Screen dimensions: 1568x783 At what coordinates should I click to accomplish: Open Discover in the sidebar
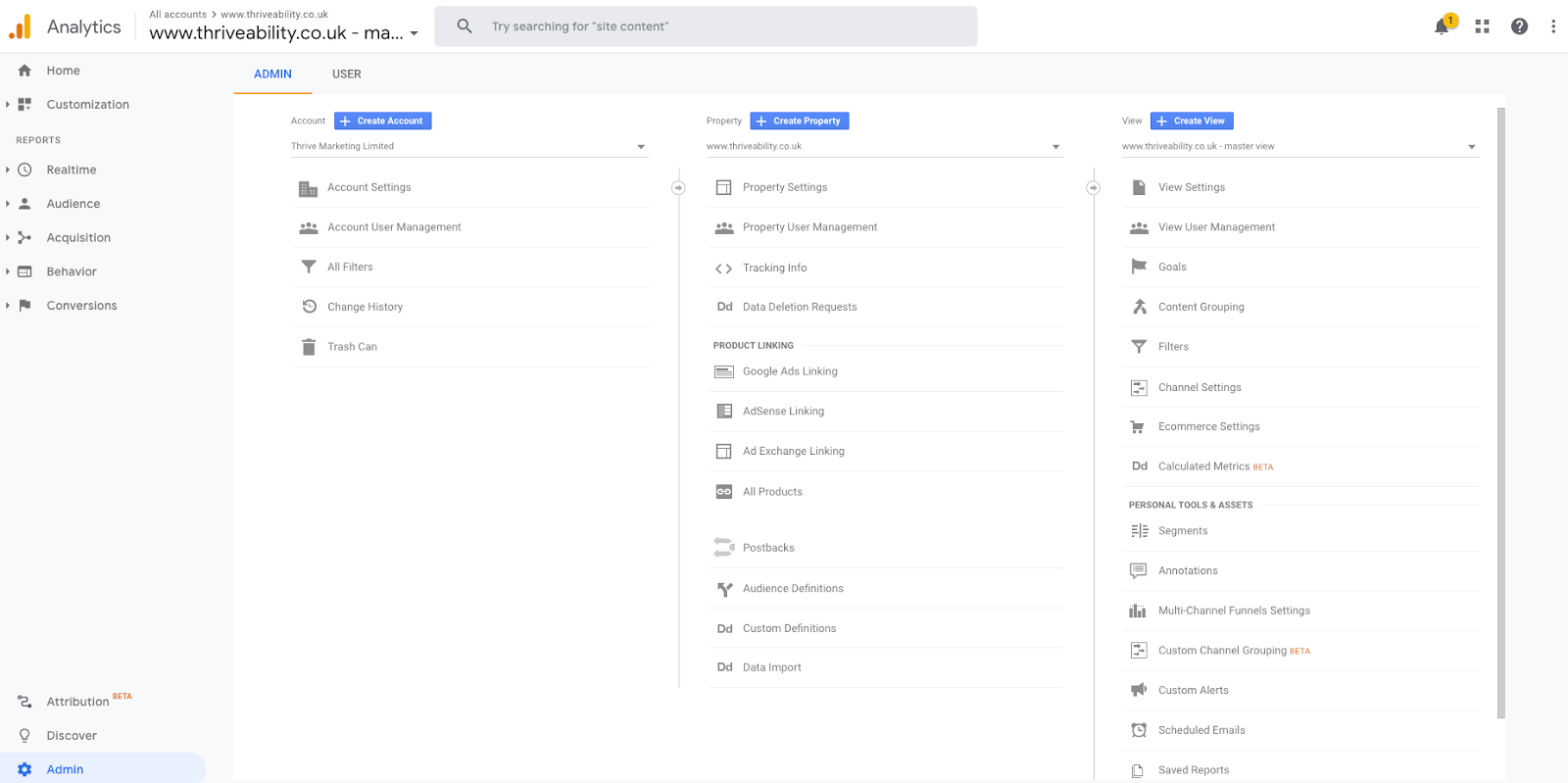(72, 736)
